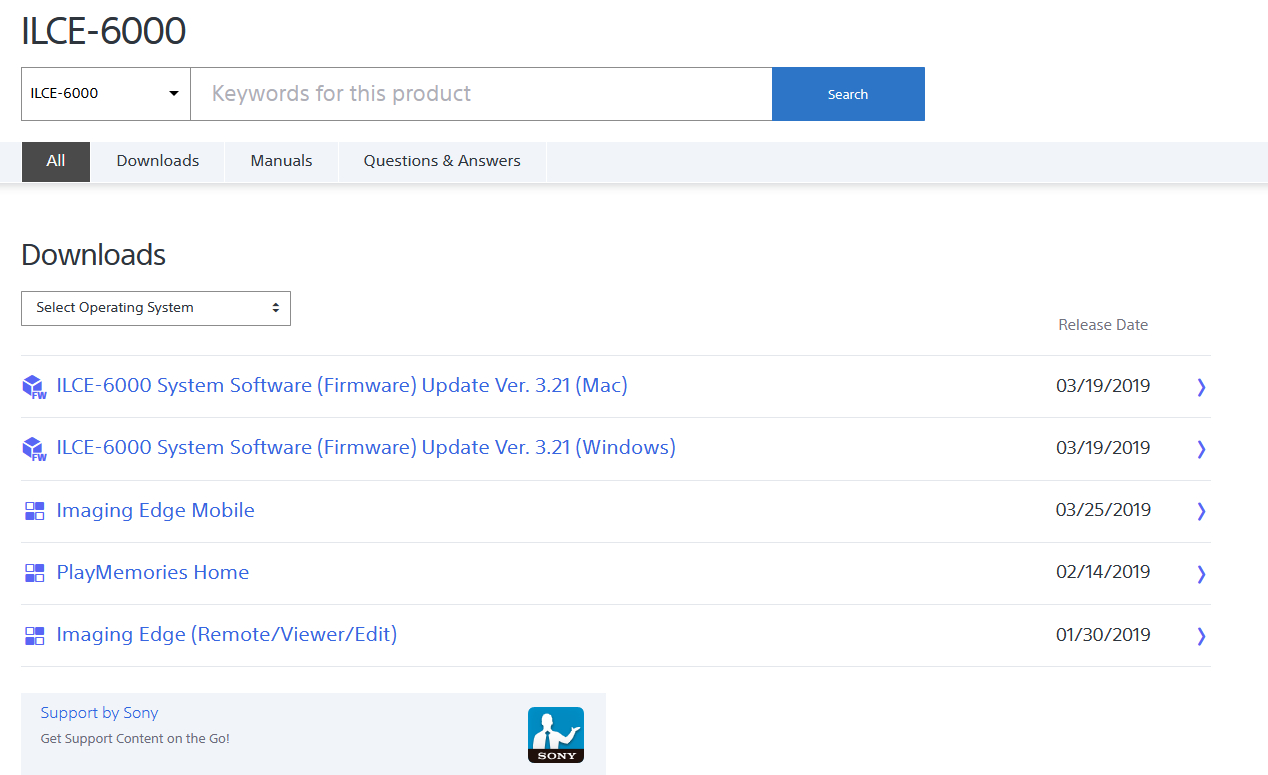Open the PlayMemories Home link
Screen dimensions: 1268x775
pyautogui.click(x=152, y=572)
